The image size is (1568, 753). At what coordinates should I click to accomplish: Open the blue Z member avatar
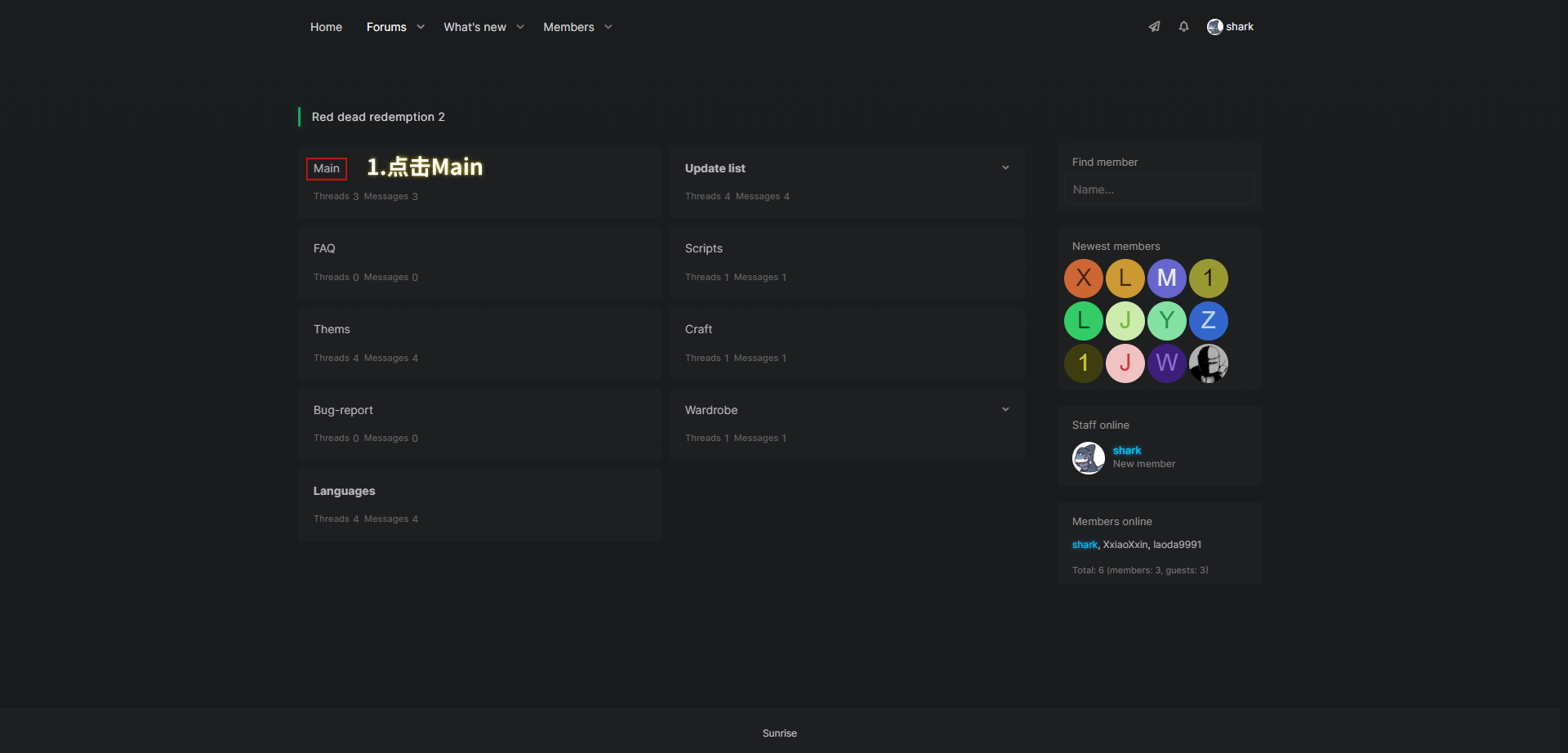[1208, 321]
